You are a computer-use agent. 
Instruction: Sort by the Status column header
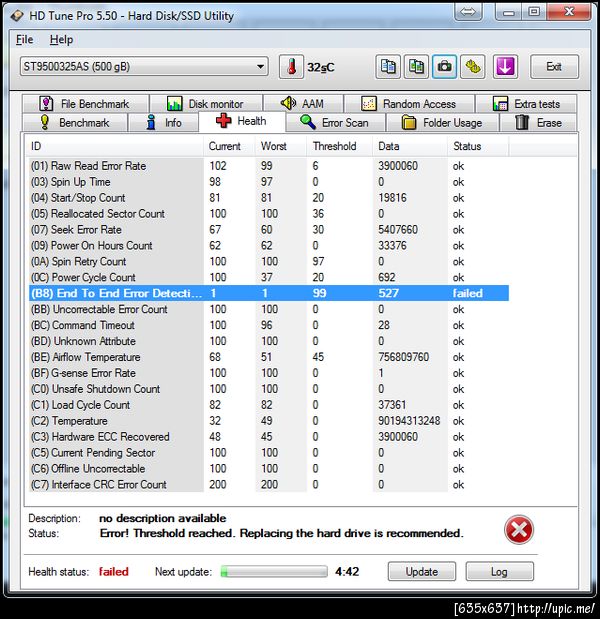(478, 146)
